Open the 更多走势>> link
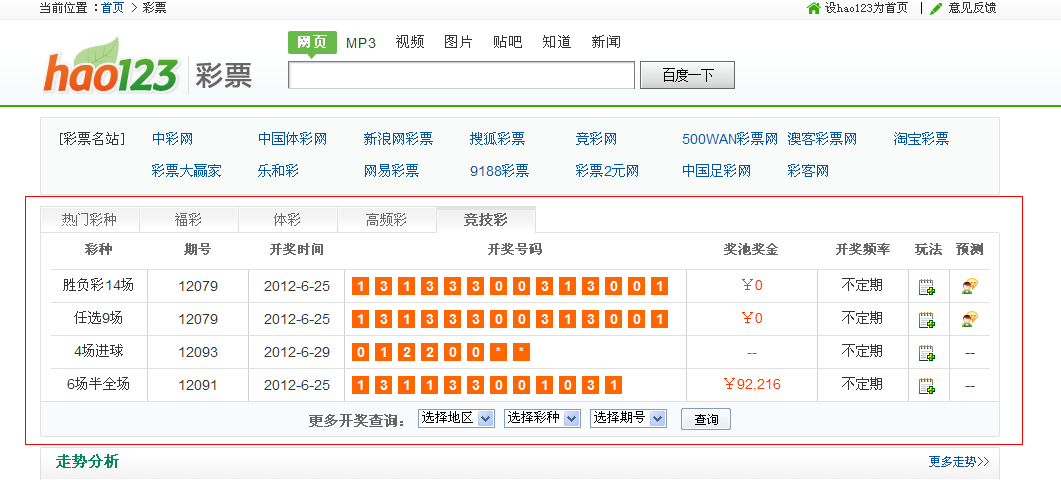Viewport: 1061px width, 480px height. pyautogui.click(x=959, y=462)
